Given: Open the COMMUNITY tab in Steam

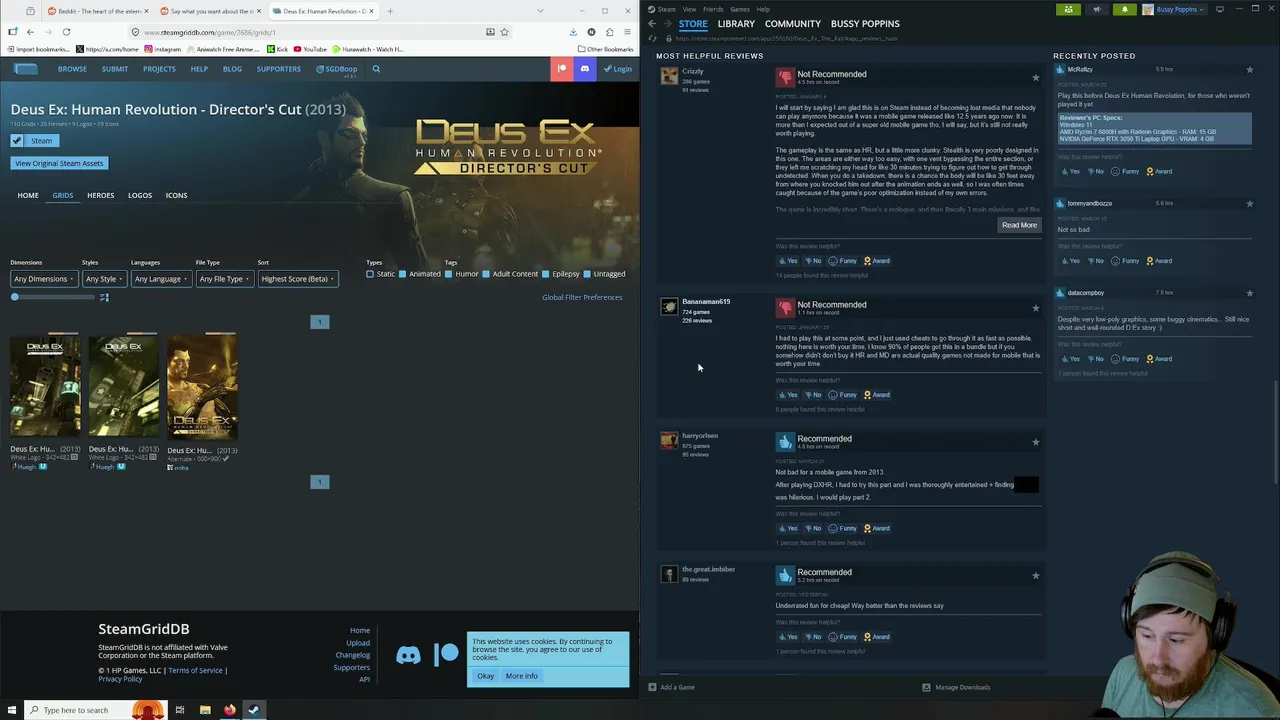Looking at the screenshot, I should point(793,24).
